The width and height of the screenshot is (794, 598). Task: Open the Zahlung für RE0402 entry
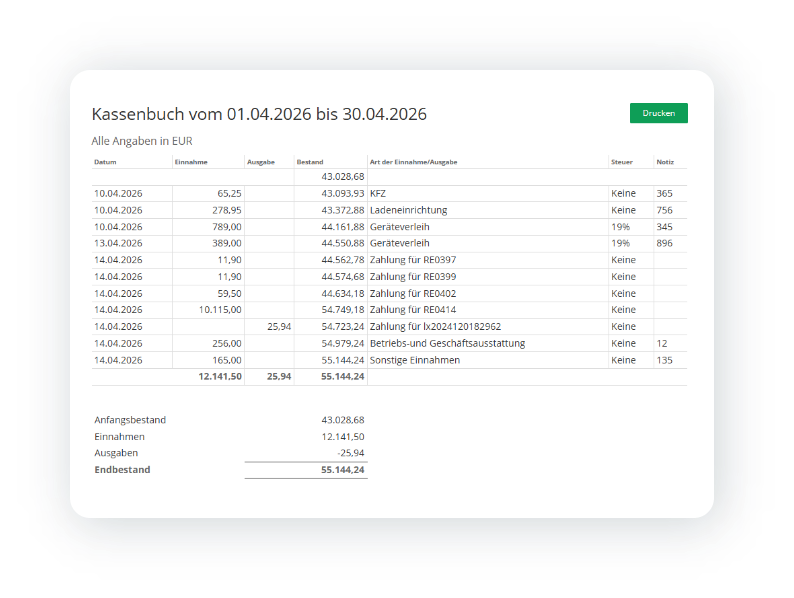pyautogui.click(x=411, y=293)
